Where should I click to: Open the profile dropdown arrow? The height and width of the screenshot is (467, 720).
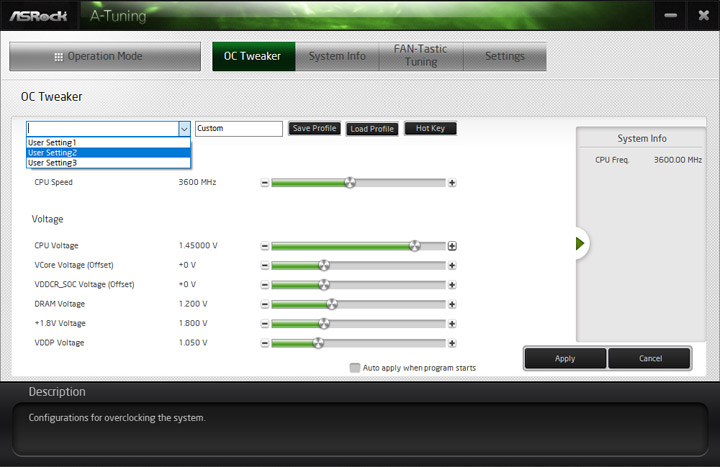(x=184, y=129)
